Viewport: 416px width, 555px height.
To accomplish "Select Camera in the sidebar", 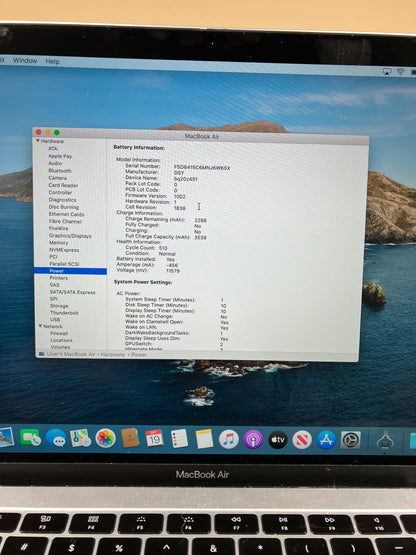I will (58, 178).
